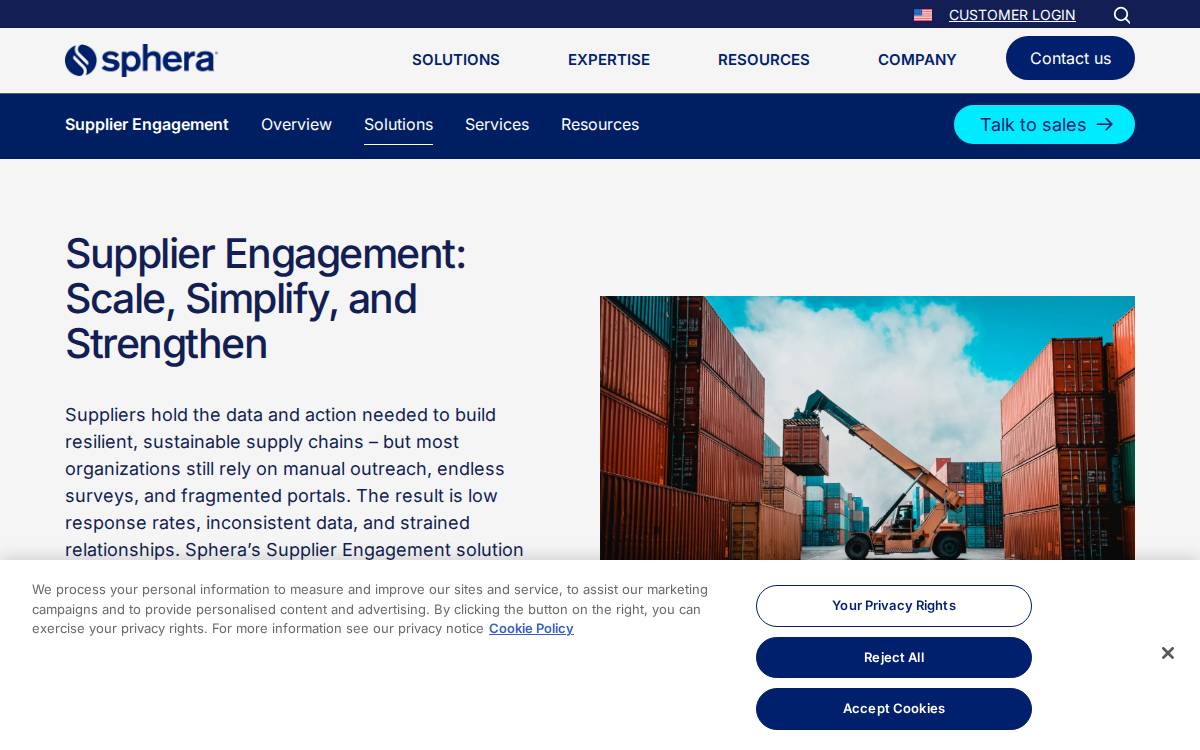Select the US flag region icon
Screen dimensions: 1200x750
[x=923, y=15]
